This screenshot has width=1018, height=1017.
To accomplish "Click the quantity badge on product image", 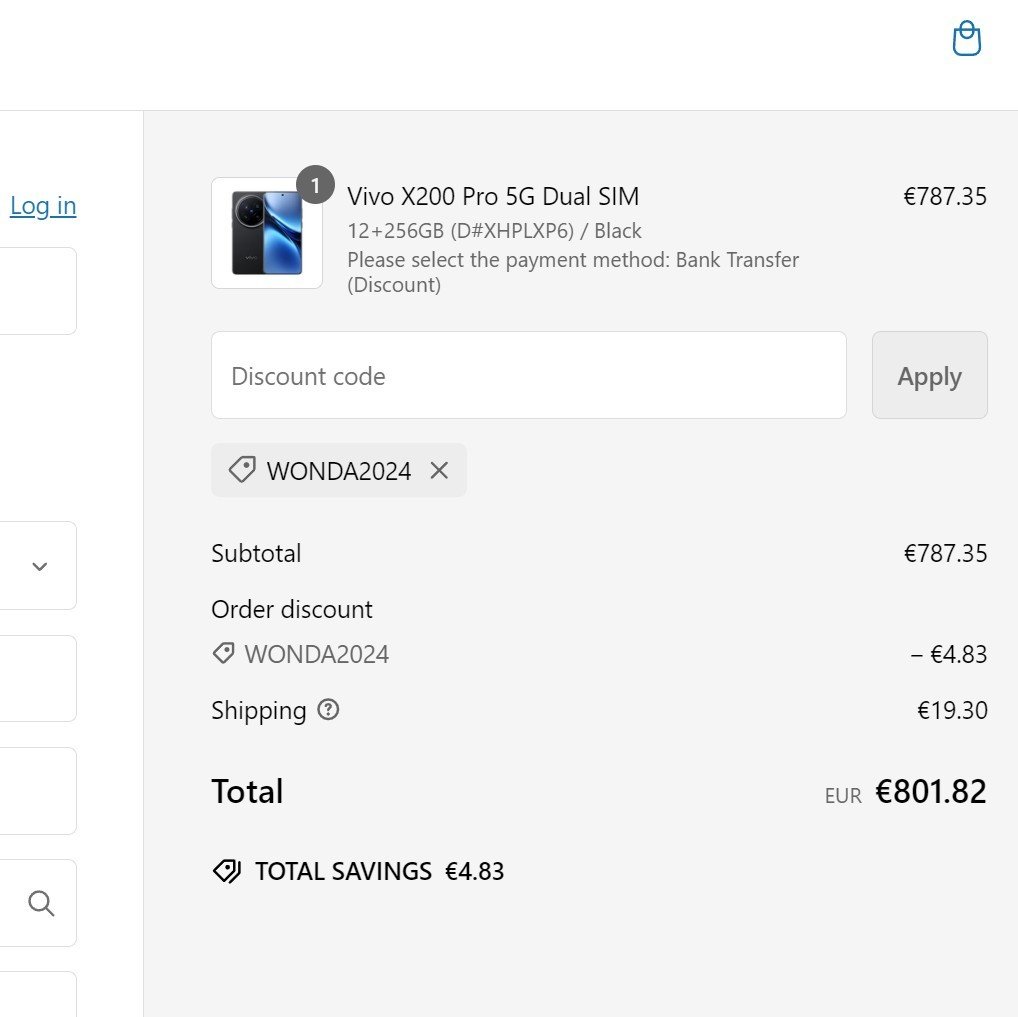I will pyautogui.click(x=315, y=185).
